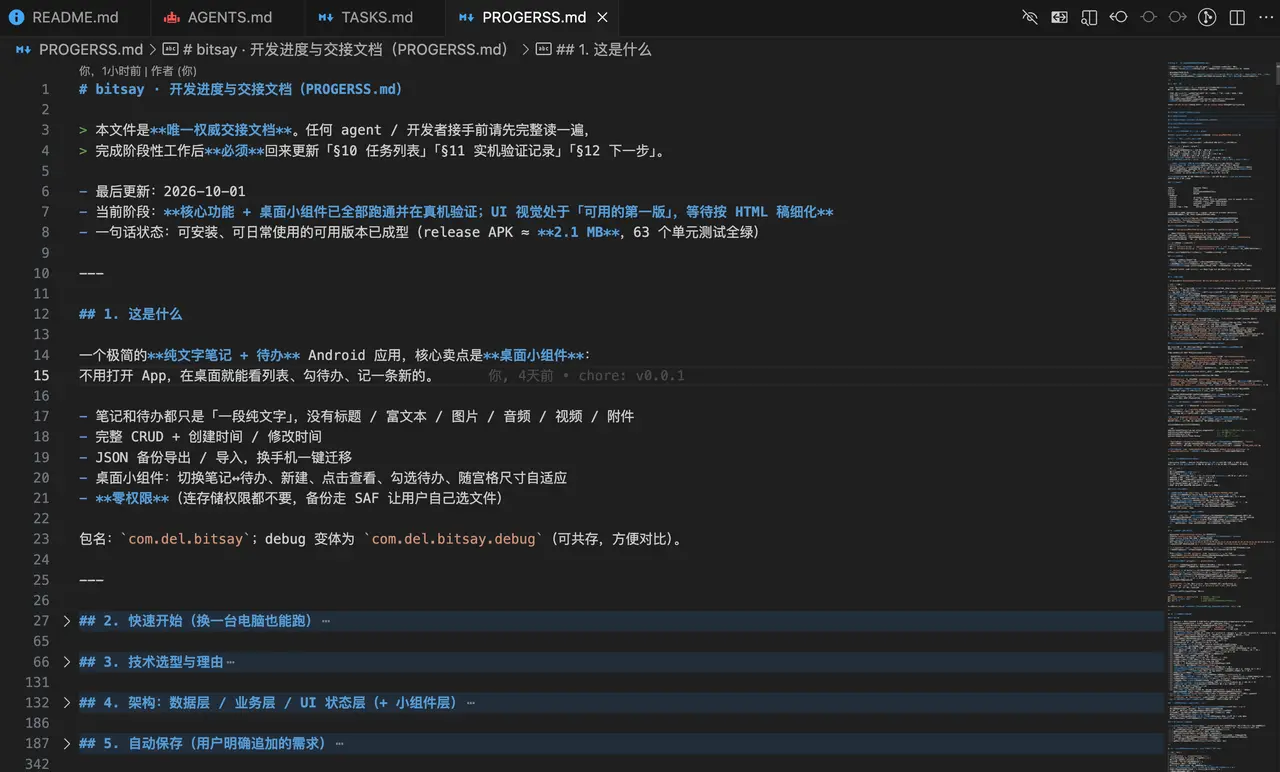Click the Open Changes diff icon
Image resolution: width=1280 pixels, height=772 pixels.
[x=1059, y=17]
